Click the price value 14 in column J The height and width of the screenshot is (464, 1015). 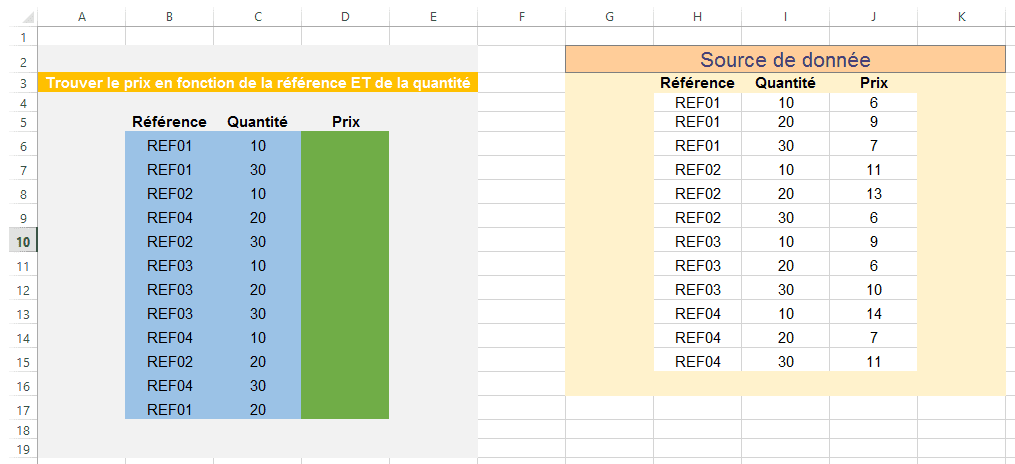[873, 313]
